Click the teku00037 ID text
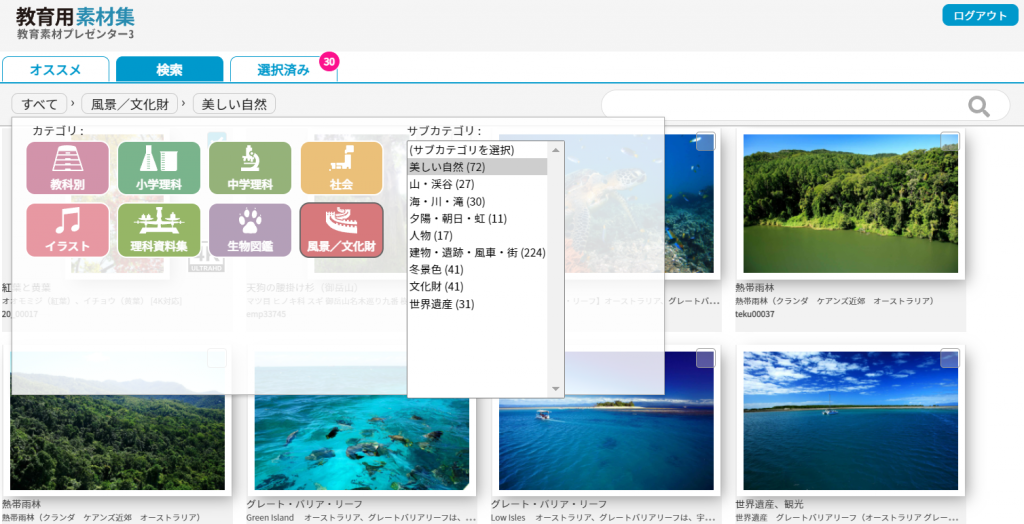The image size is (1024, 524). click(755, 314)
